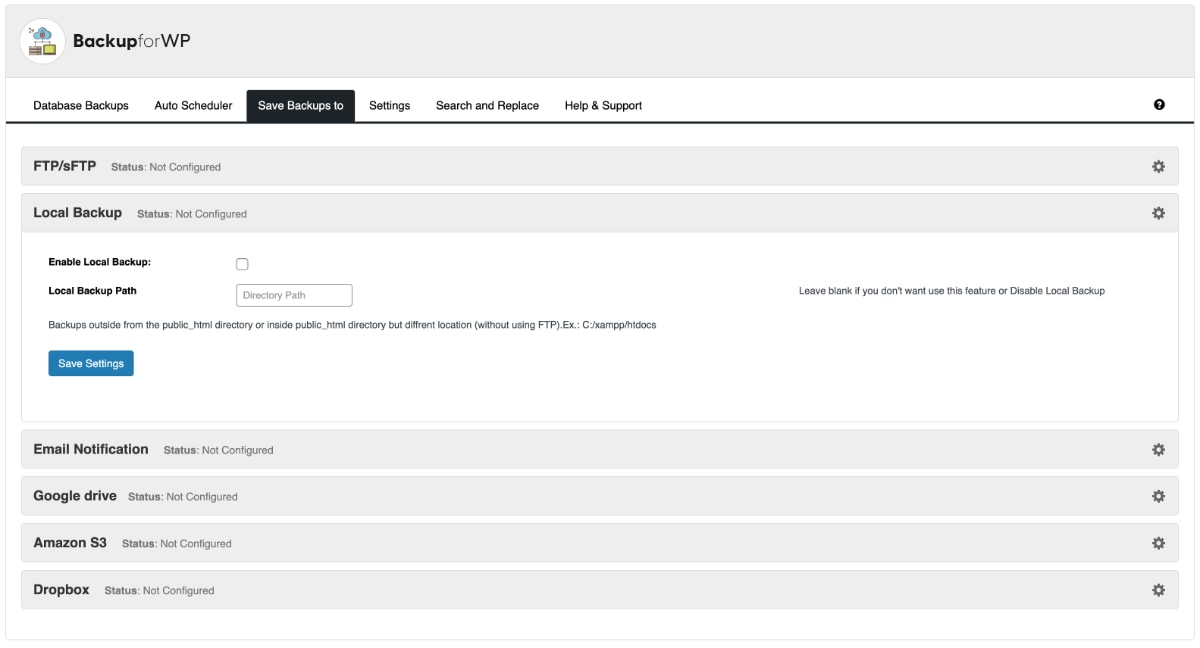Open the Auto Scheduler tab

point(193,105)
